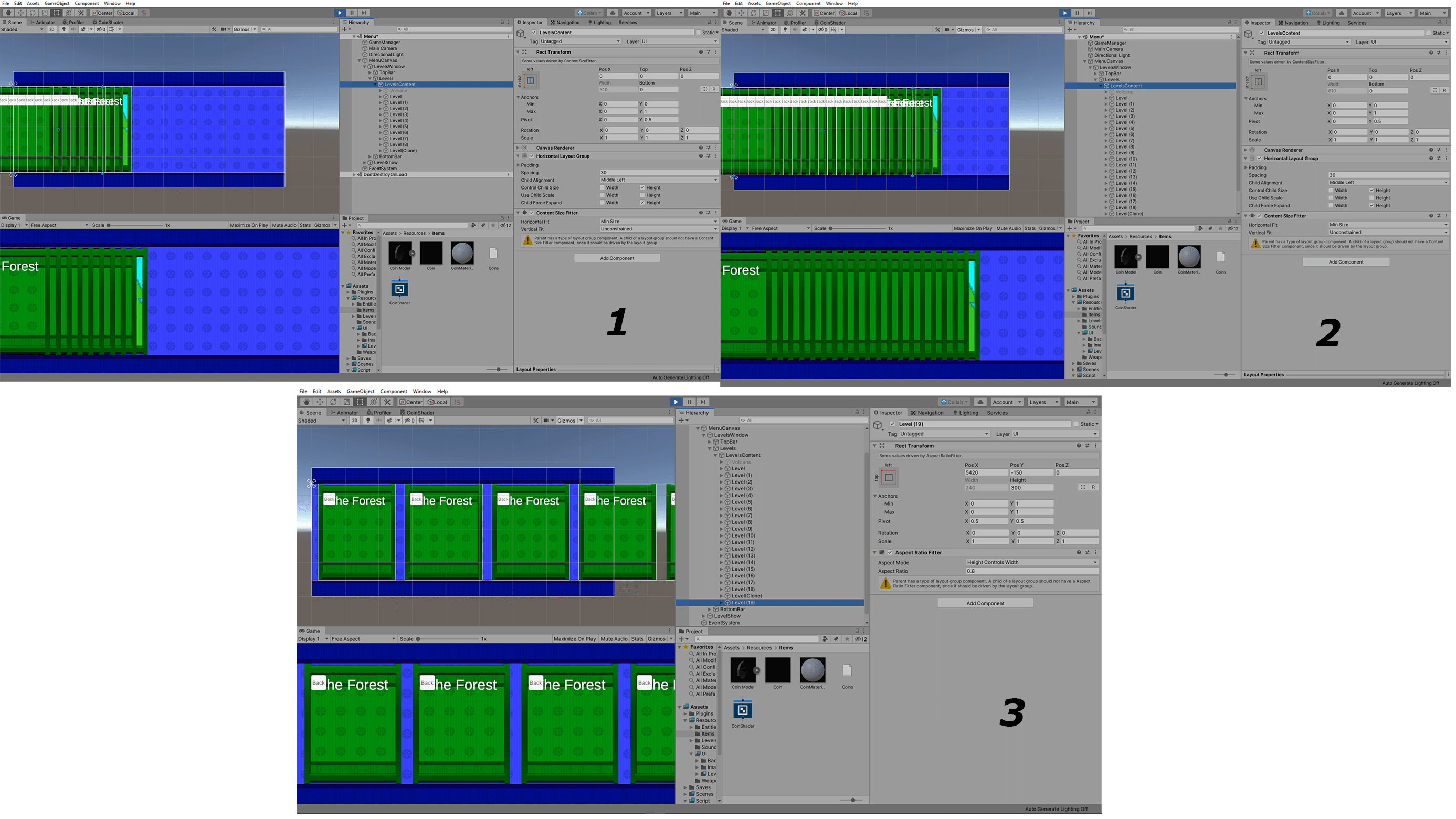Viewport: 1456px width, 819px height.
Task: Expand Padding foldout in screenshot 1 inspector
Action: [518, 165]
